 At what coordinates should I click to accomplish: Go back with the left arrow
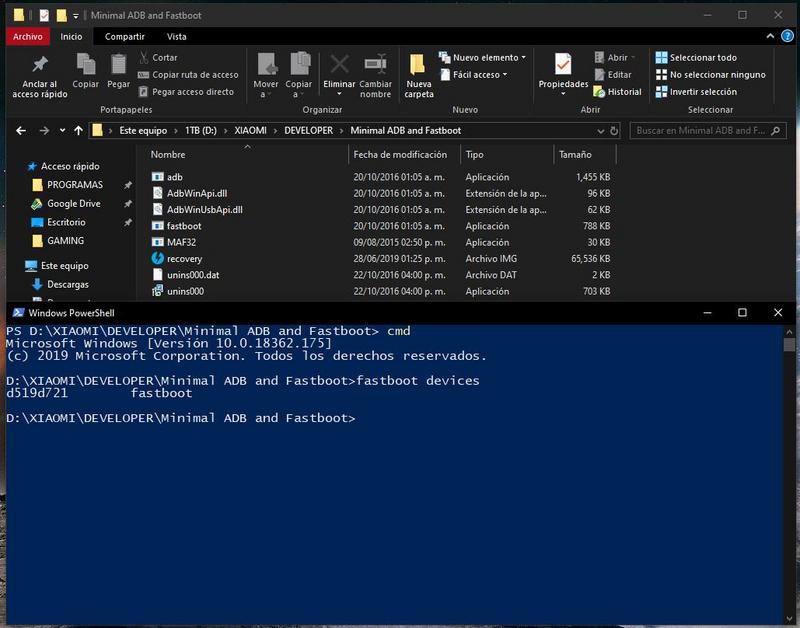click(x=21, y=131)
